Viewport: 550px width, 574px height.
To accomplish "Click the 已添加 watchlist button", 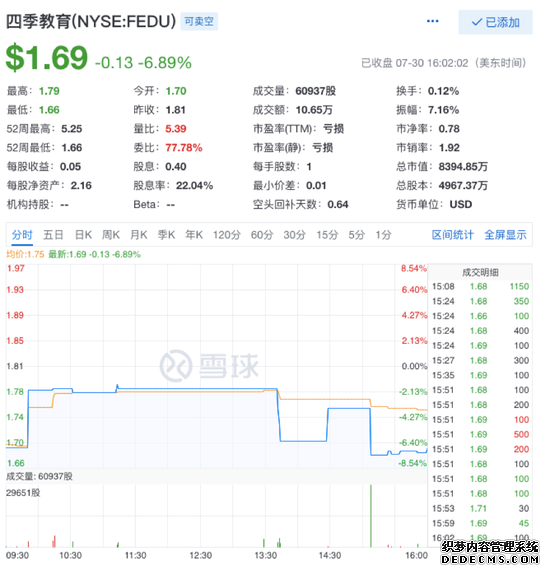I will (x=495, y=22).
